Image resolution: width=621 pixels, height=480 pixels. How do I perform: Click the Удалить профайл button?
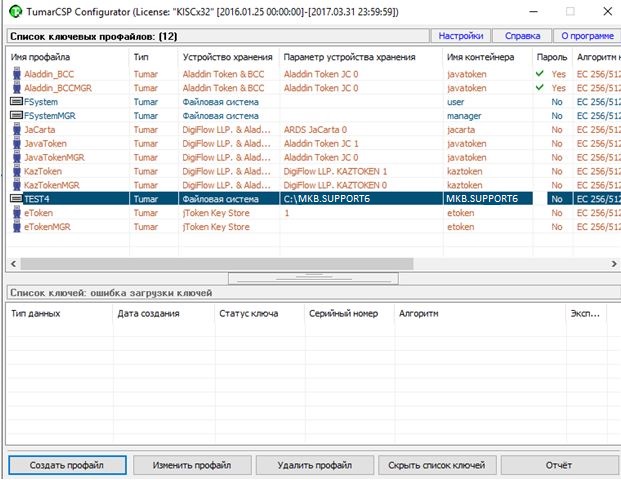click(x=313, y=465)
